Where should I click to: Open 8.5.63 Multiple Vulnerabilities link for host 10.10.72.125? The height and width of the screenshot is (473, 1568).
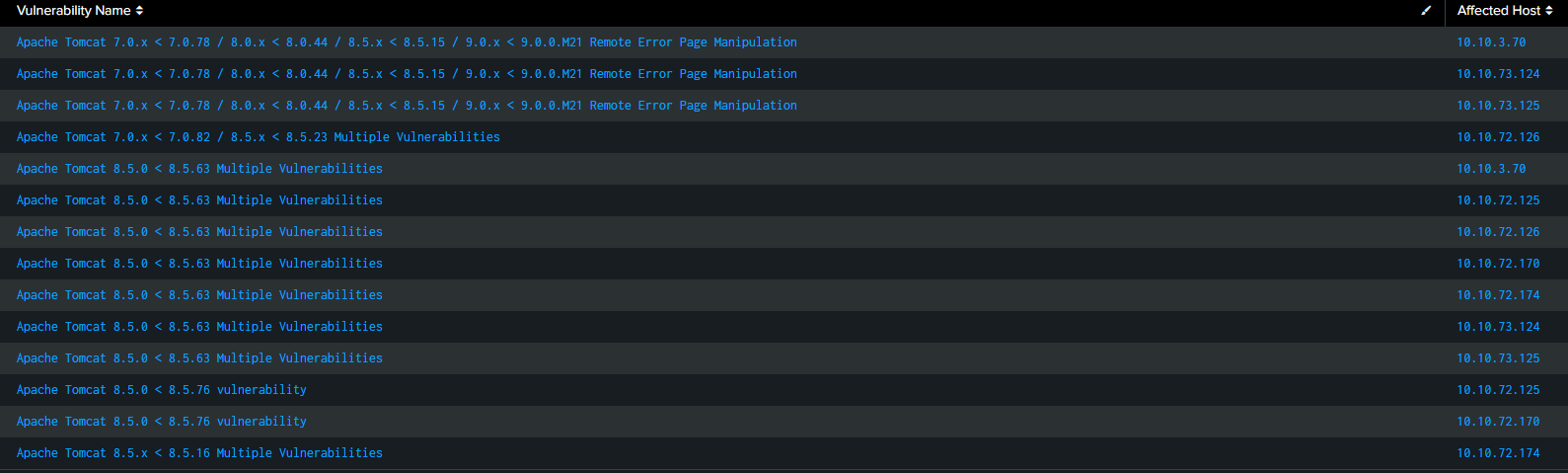coord(199,200)
